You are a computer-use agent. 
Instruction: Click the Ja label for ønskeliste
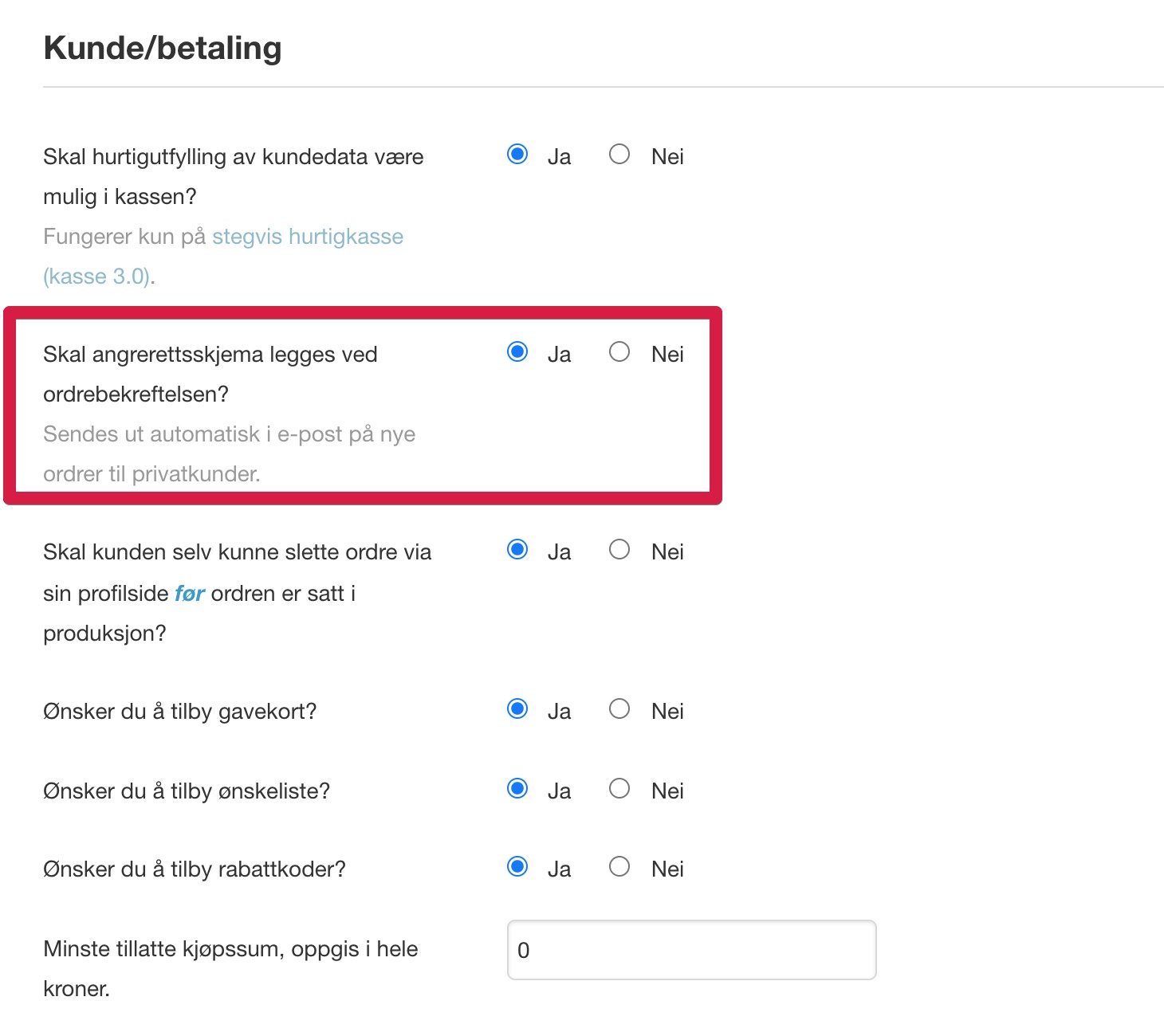point(559,791)
